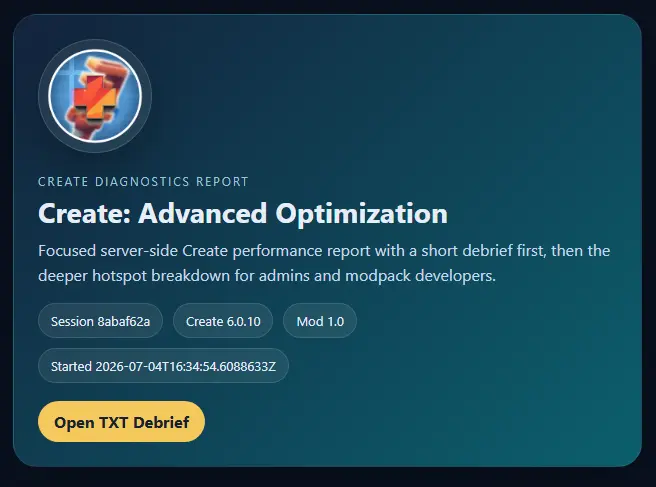Click the 'Focused server-side Create performance' description

[x=324, y=263]
